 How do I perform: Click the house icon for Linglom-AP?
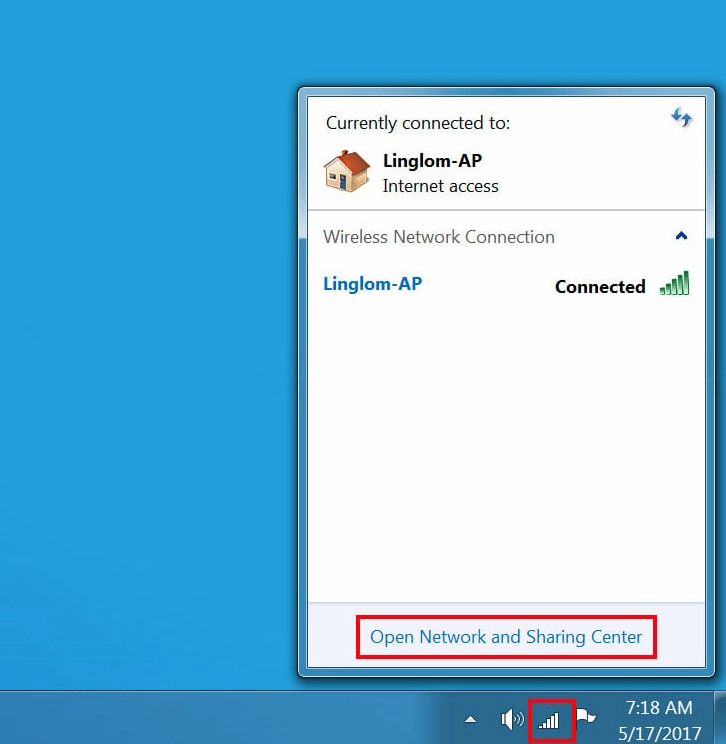coord(347,171)
